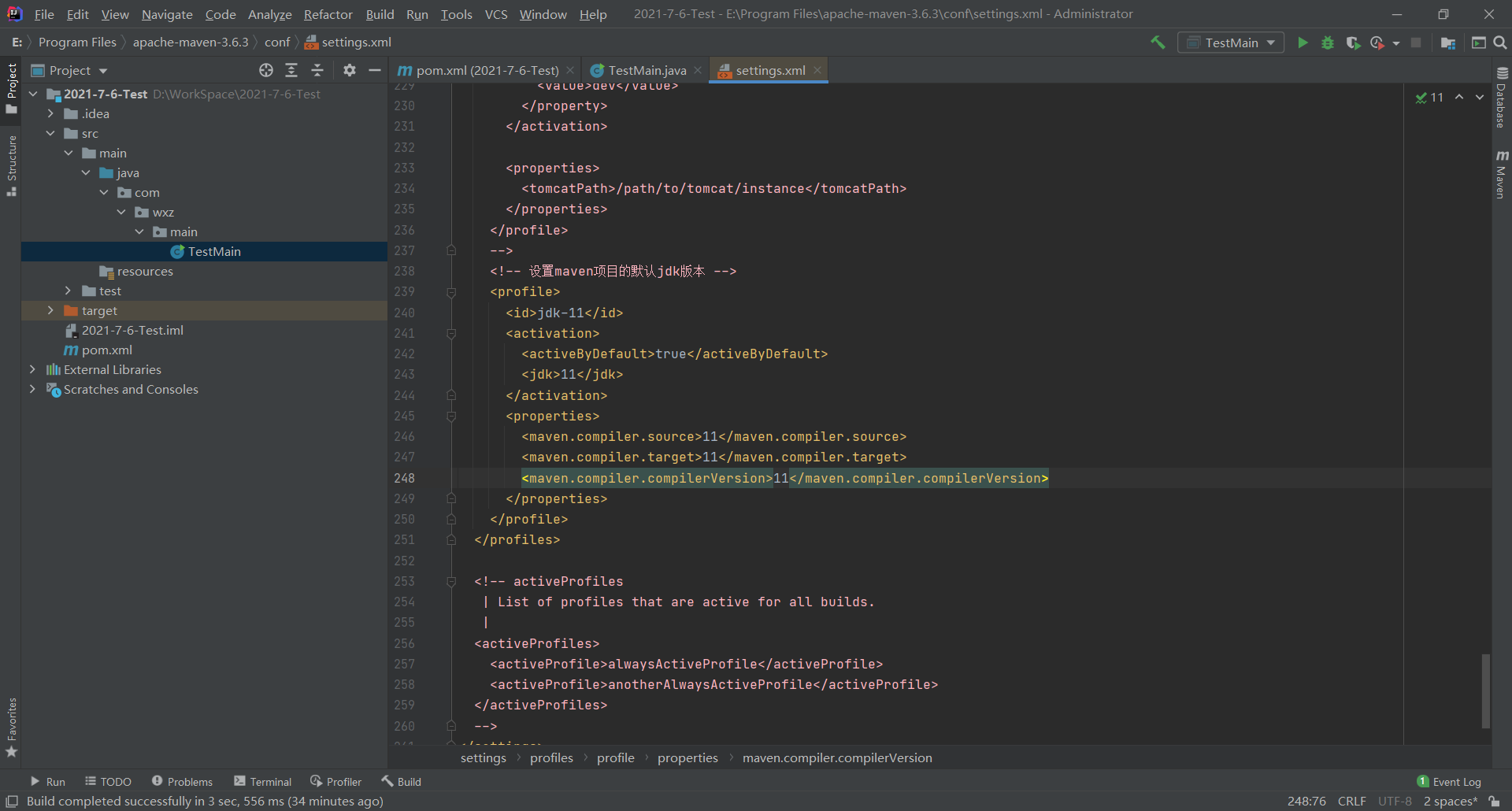Expand the target folder

pos(50,310)
